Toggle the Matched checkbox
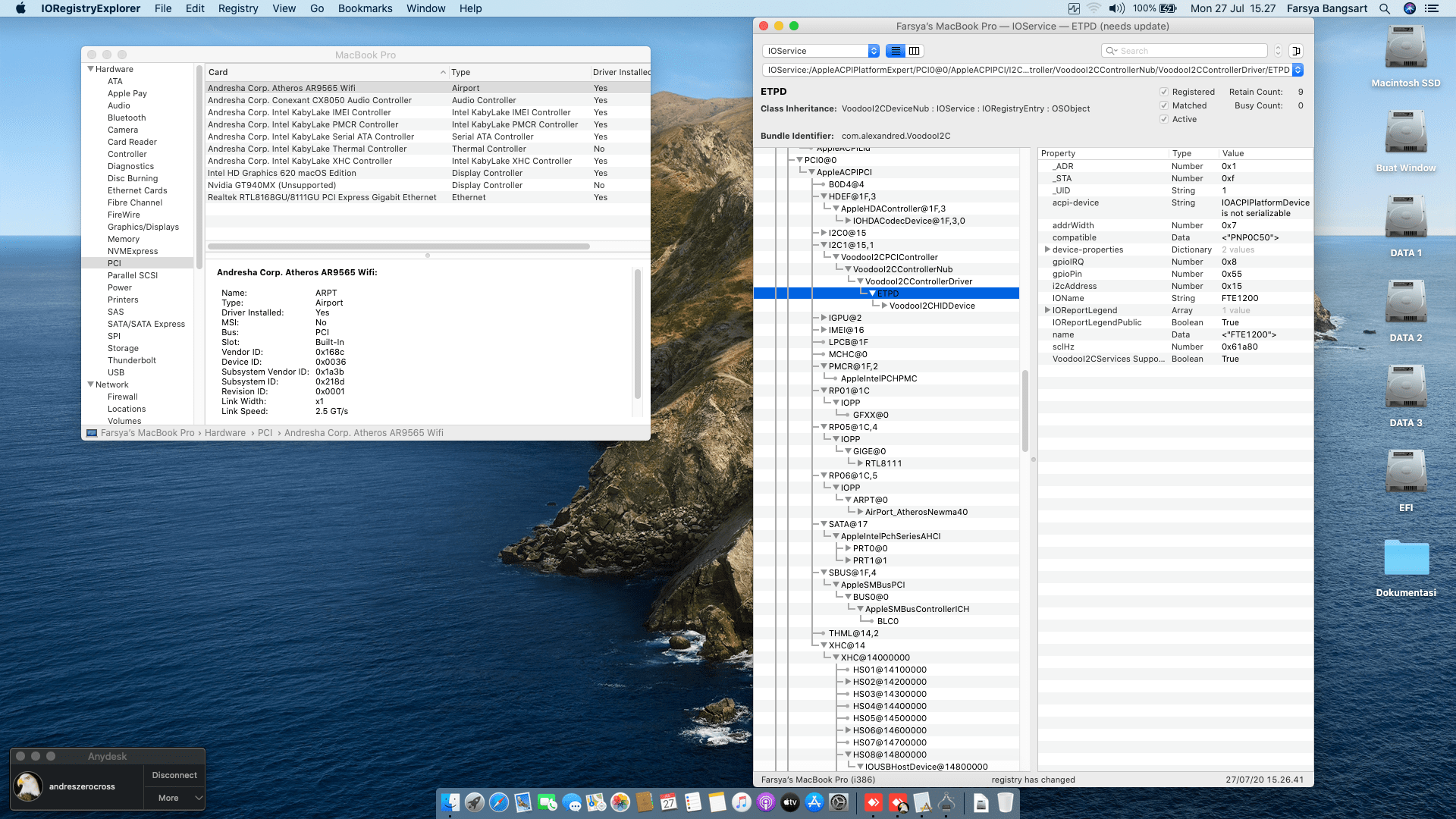1456x819 pixels. [1164, 105]
